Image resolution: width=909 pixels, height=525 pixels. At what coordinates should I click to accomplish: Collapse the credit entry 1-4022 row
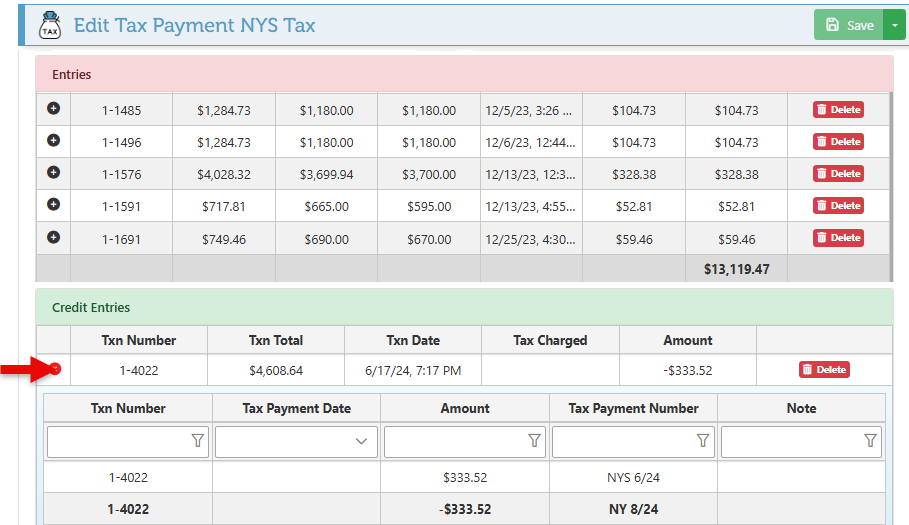tap(55, 370)
